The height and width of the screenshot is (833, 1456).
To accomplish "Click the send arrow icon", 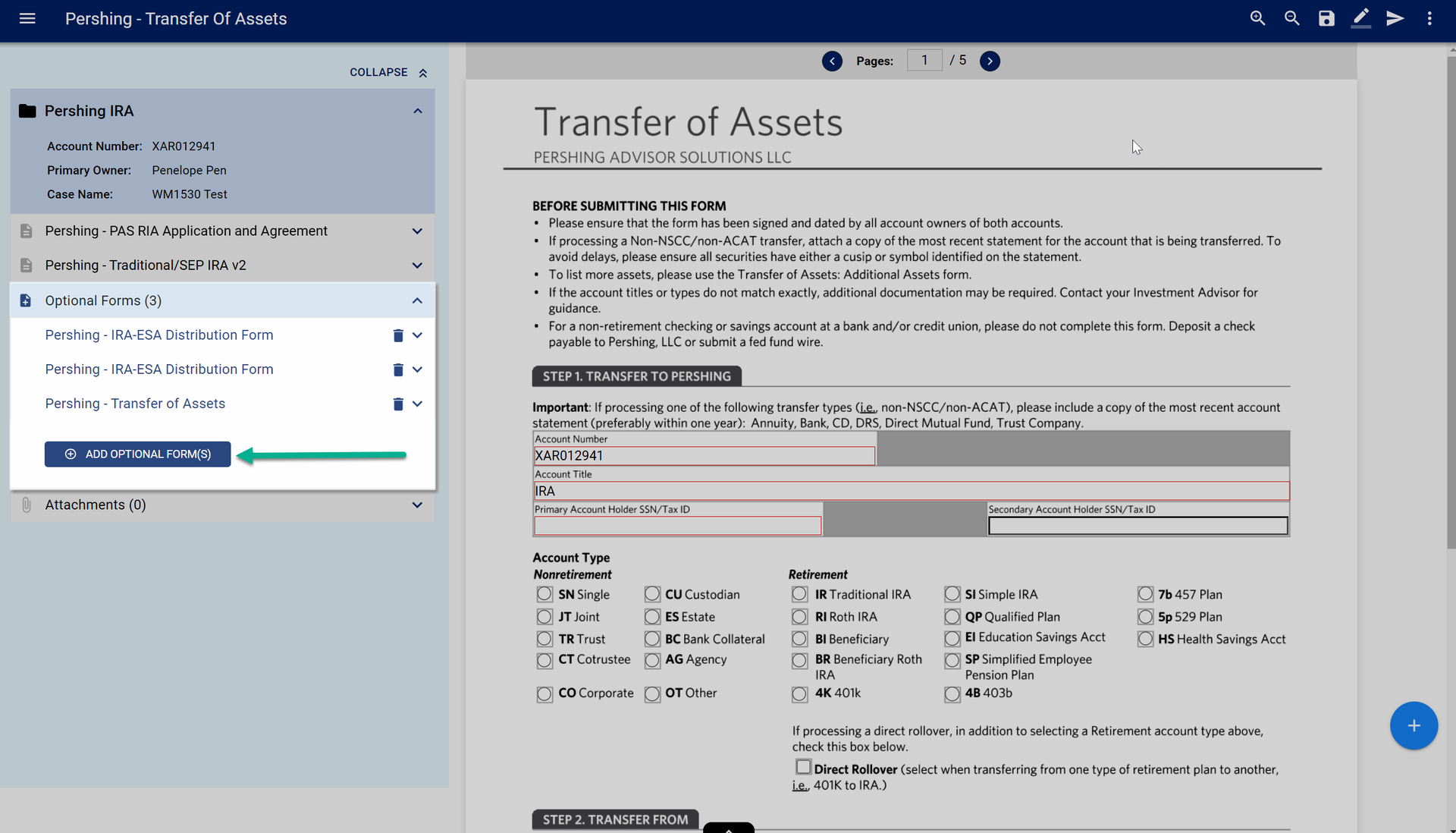I will click(x=1395, y=18).
